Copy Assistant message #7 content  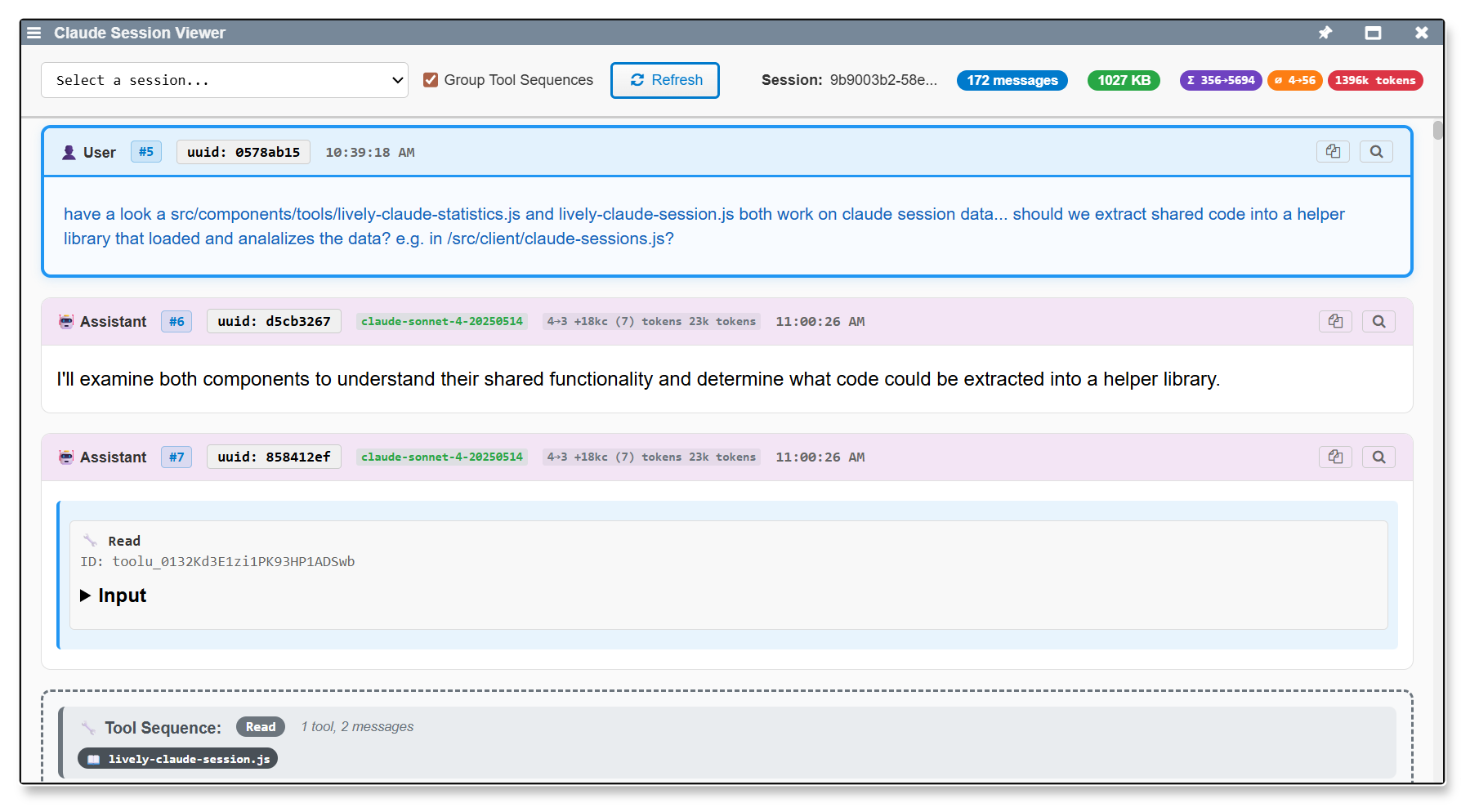pos(1334,457)
